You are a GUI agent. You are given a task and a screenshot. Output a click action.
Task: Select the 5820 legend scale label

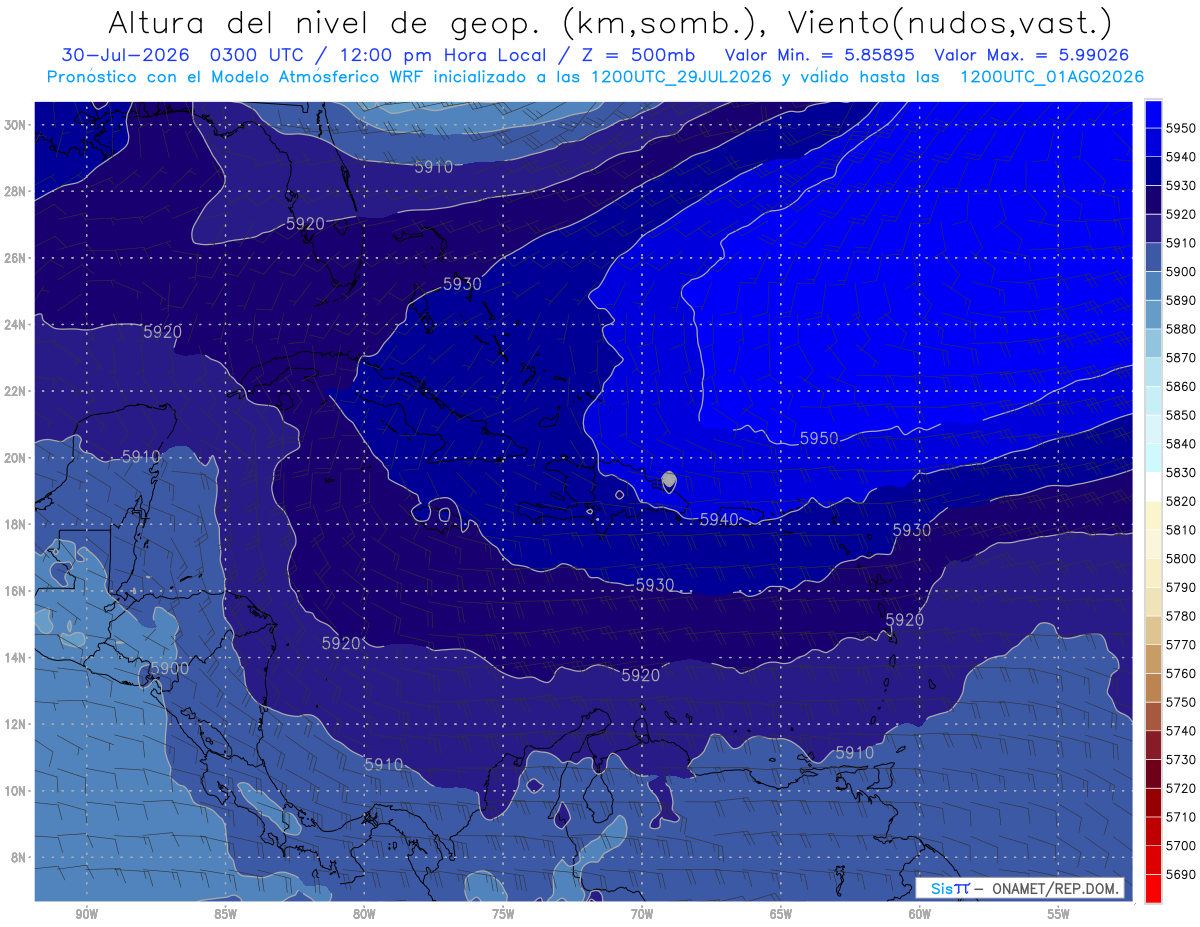coord(1180,501)
